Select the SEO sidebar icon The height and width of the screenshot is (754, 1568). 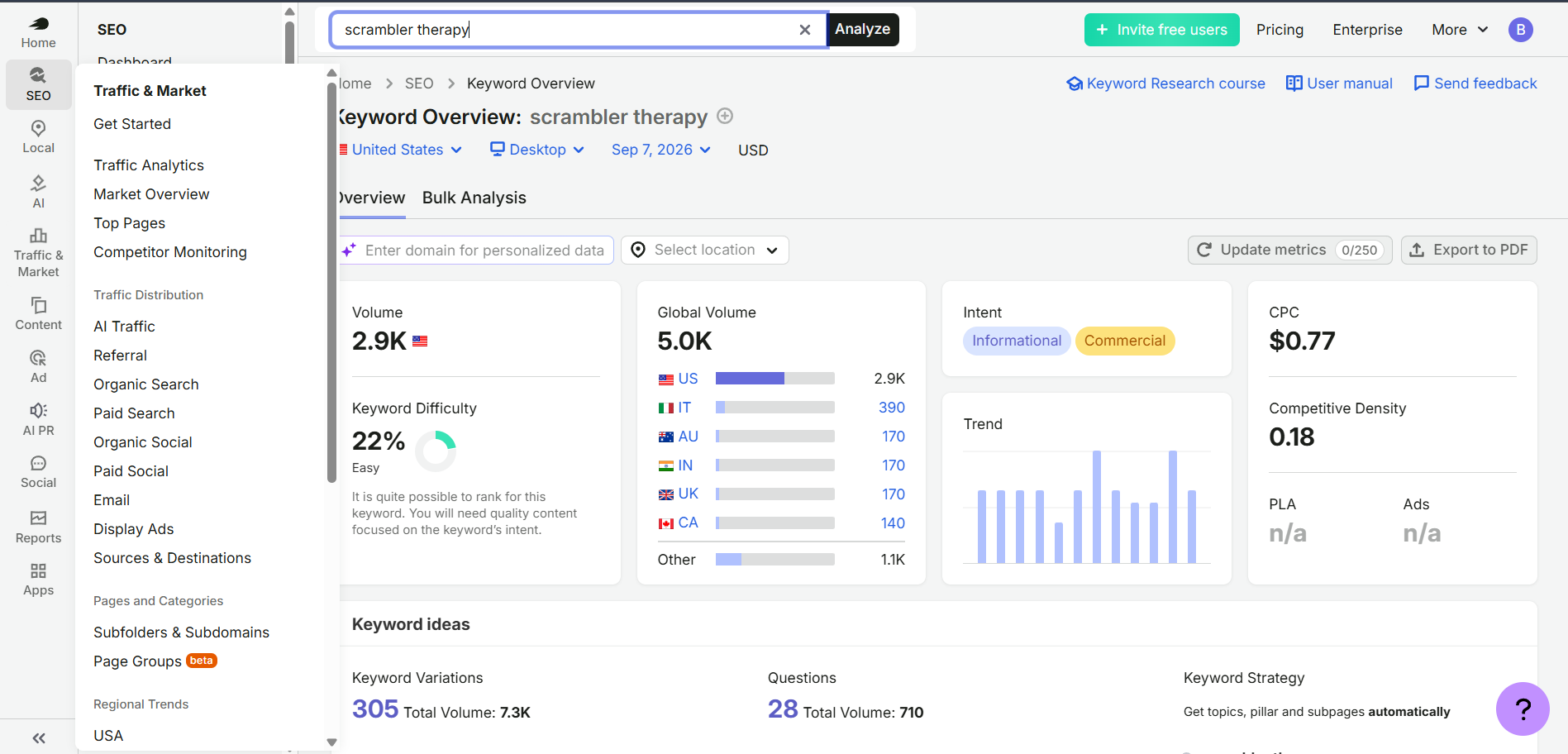(x=38, y=84)
